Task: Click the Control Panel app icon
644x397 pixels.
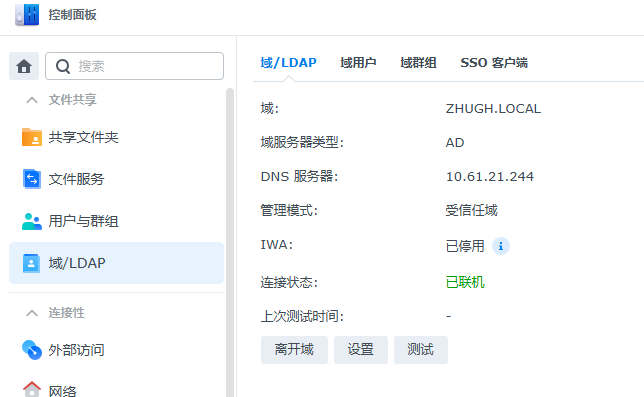Action: tap(27, 15)
